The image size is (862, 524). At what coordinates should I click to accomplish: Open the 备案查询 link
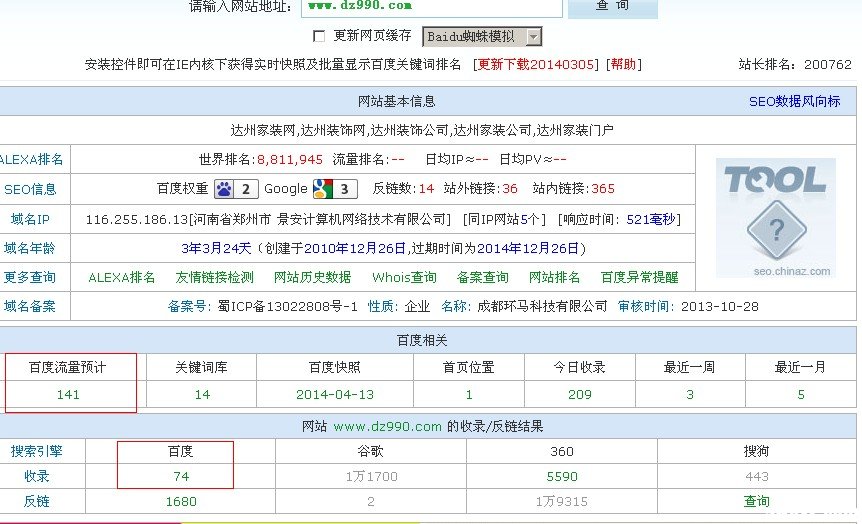coord(482,277)
